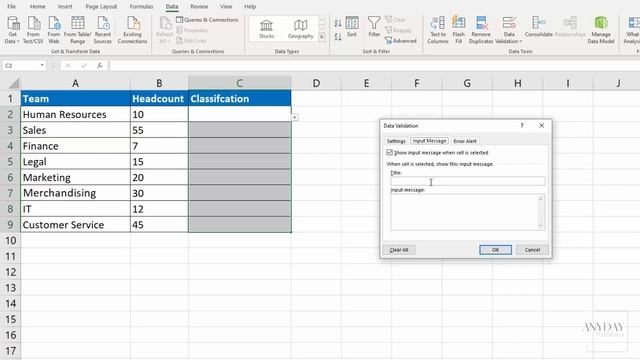The image size is (640, 360).
Task: Select cell containing Finance
Action: 76,146
